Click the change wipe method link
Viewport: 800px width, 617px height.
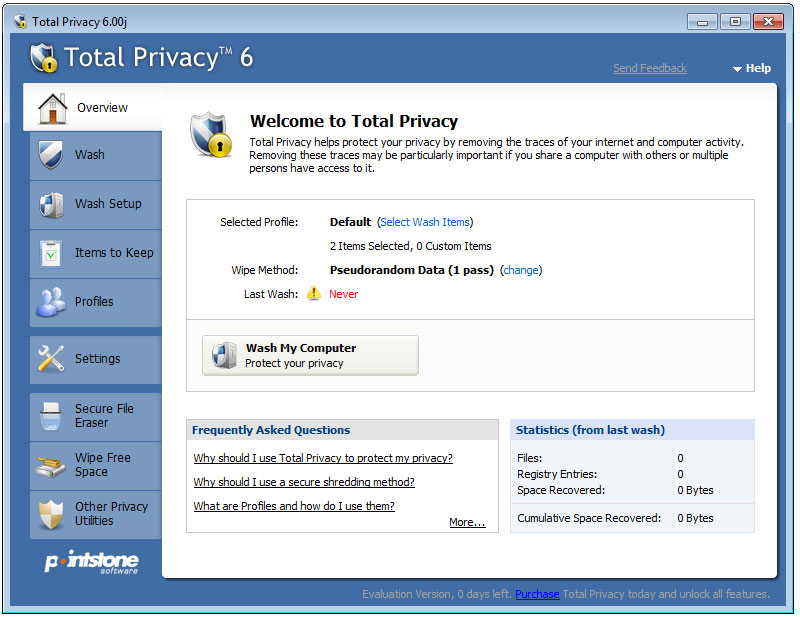[x=520, y=270]
